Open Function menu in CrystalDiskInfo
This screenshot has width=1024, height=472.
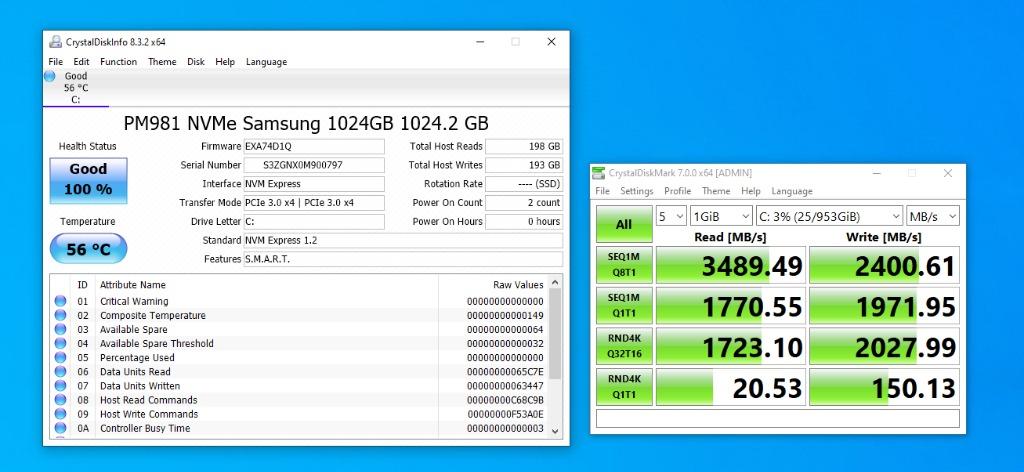pyautogui.click(x=118, y=61)
